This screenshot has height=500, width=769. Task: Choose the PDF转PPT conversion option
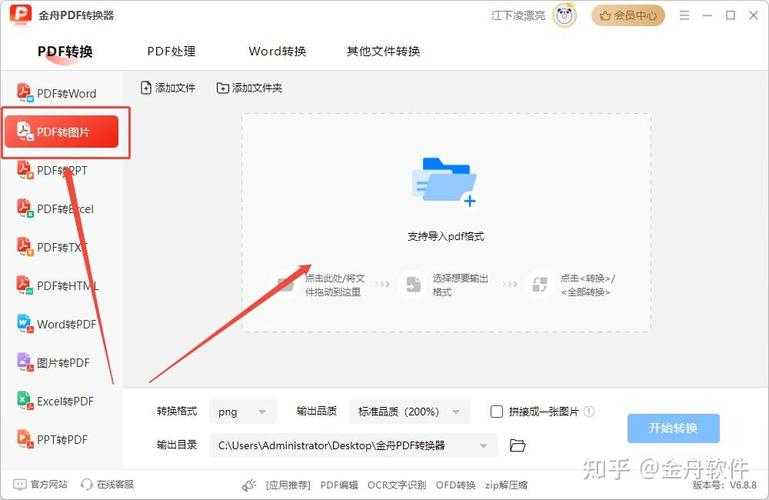pyautogui.click(x=60, y=171)
